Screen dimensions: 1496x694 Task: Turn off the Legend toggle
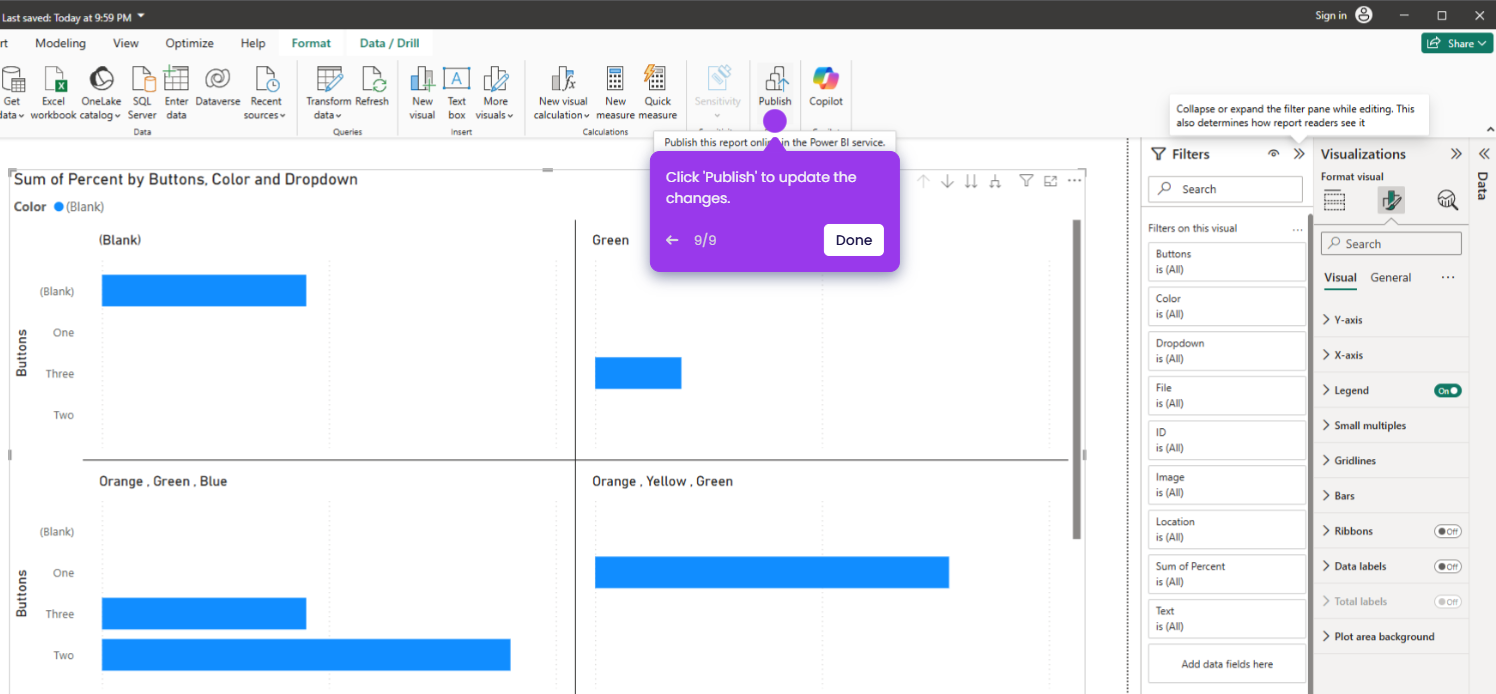(1447, 391)
